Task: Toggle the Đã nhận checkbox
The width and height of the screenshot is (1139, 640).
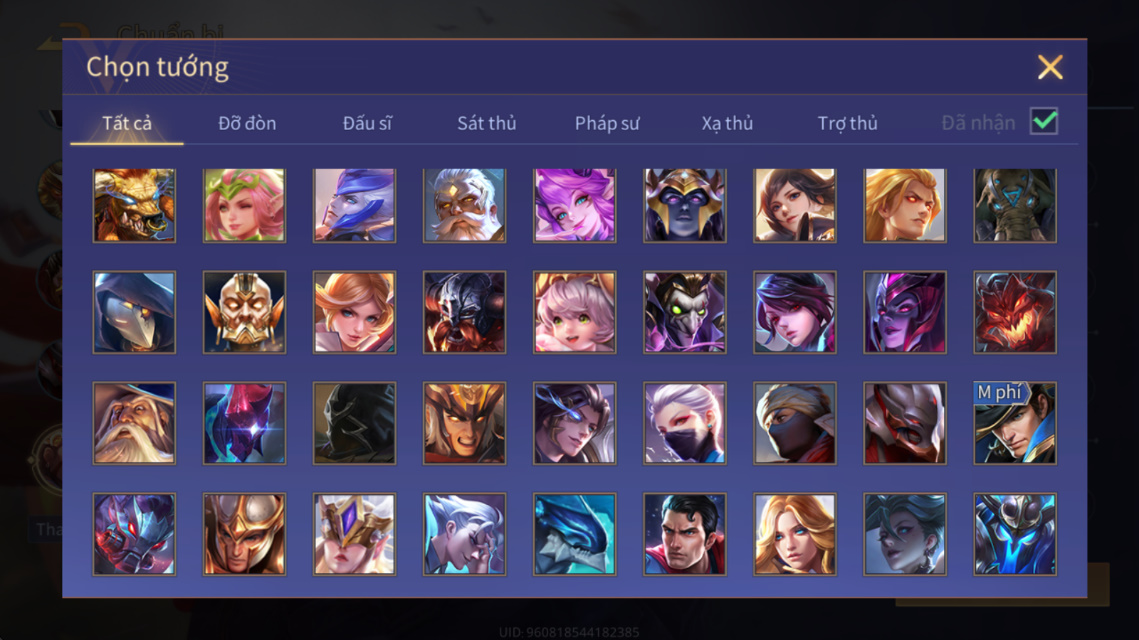Action: click(1044, 121)
